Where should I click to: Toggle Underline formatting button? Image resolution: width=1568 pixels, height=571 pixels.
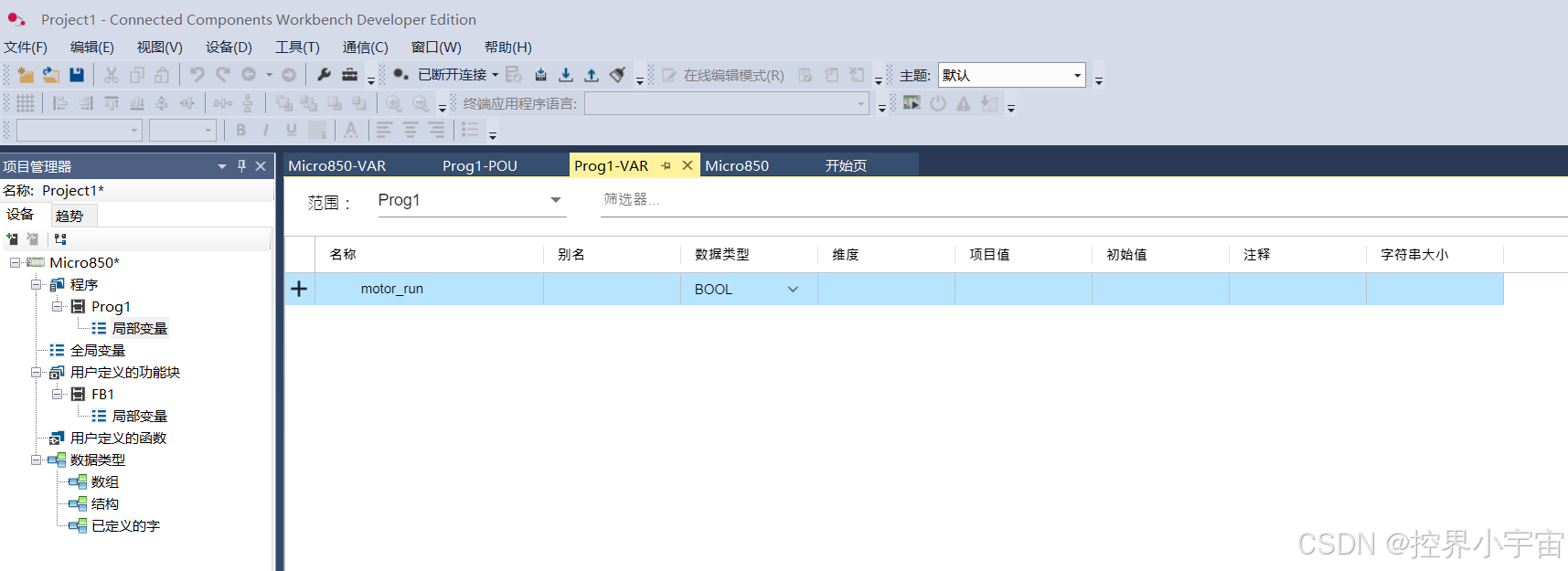click(292, 131)
